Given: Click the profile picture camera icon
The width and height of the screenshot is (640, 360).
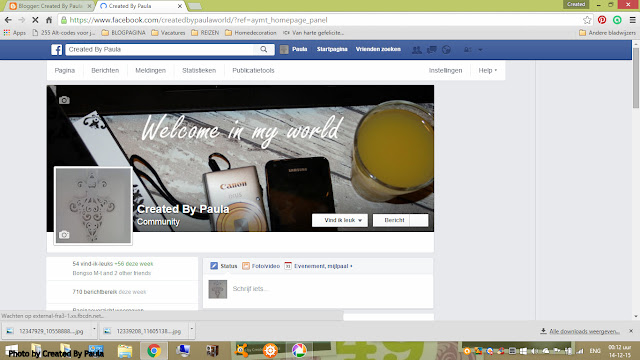Looking at the screenshot, I should pyautogui.click(x=64, y=235).
